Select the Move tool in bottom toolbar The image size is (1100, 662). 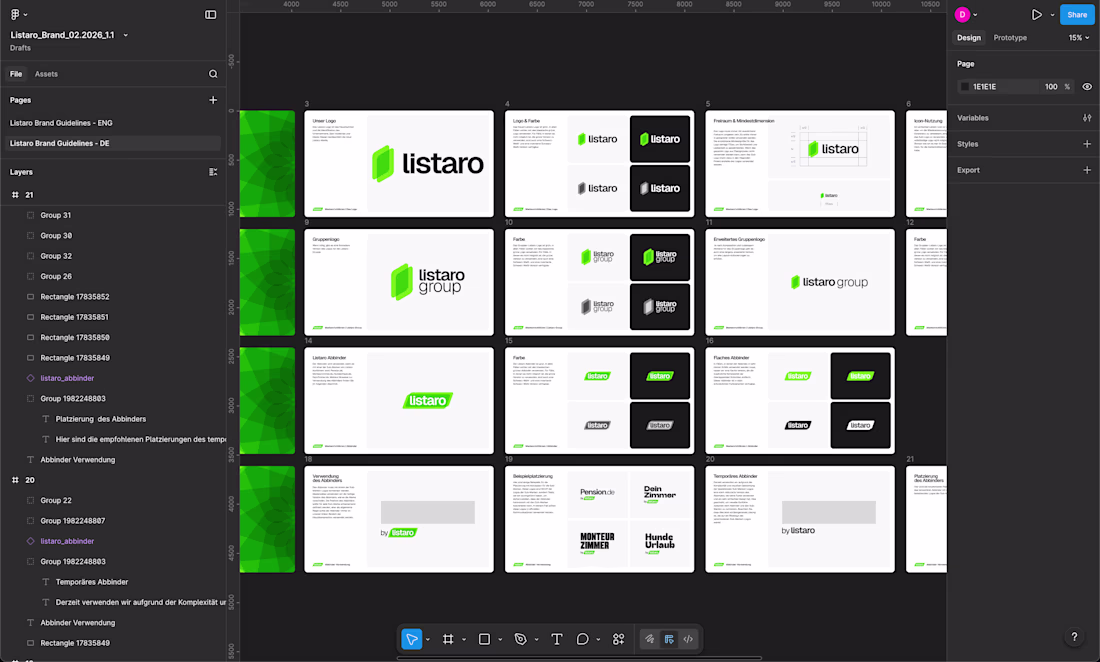point(412,639)
